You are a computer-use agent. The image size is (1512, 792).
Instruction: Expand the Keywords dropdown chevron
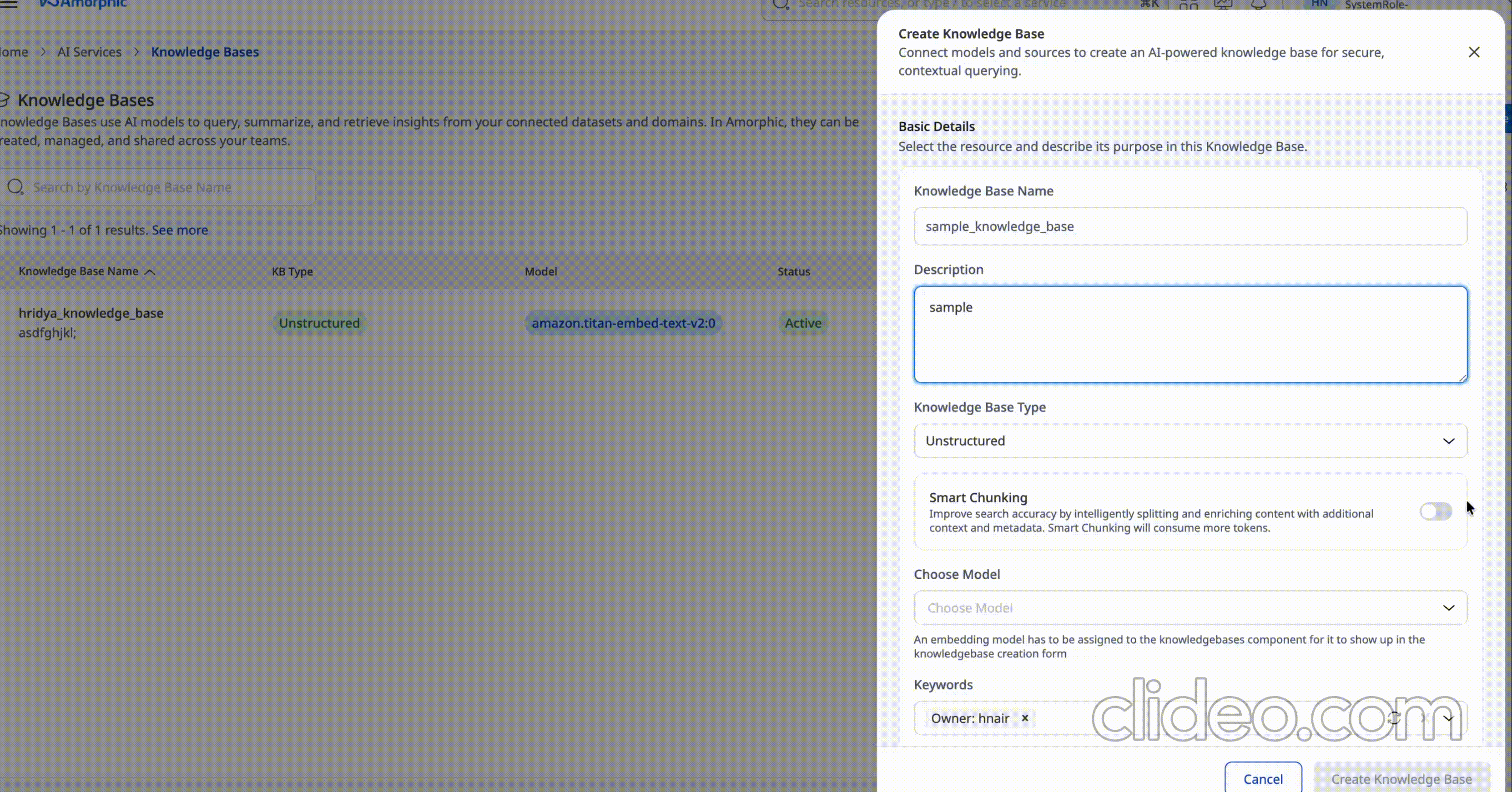point(1448,718)
